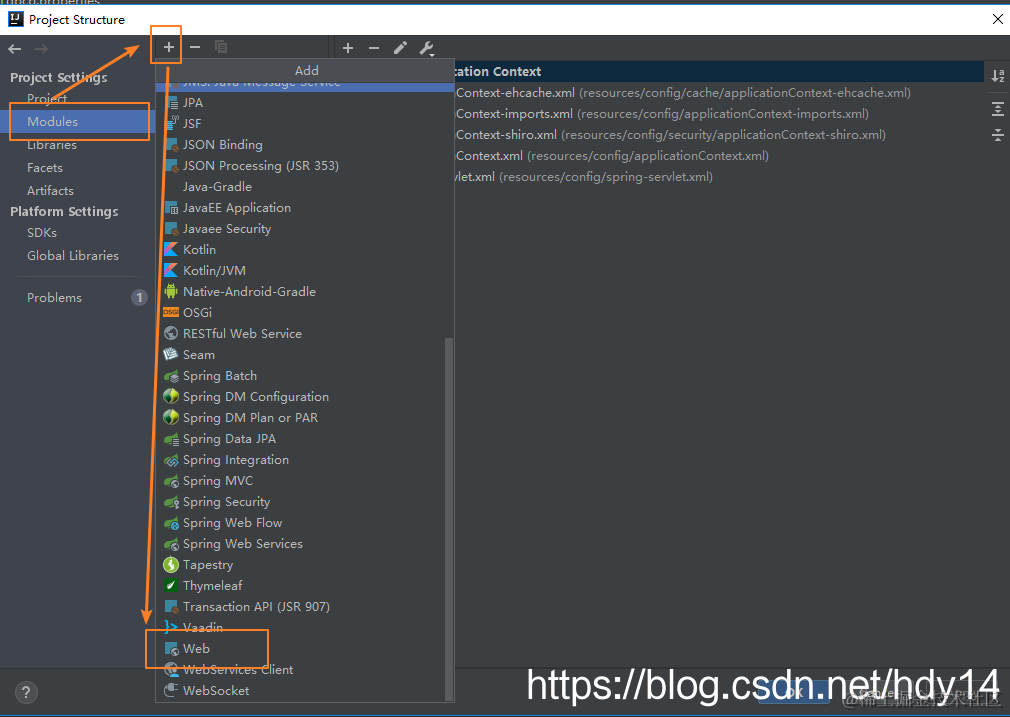1010x717 pixels.
Task: Select the Kotlin/JVM entry
Action: [x=304, y=271]
